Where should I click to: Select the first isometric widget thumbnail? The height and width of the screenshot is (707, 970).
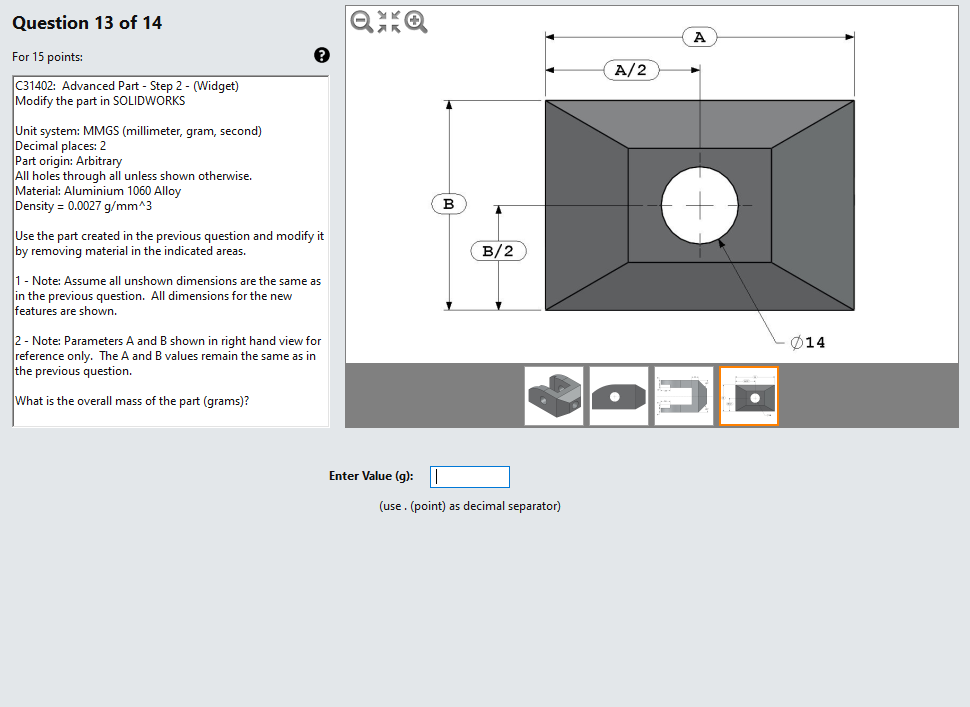[554, 395]
